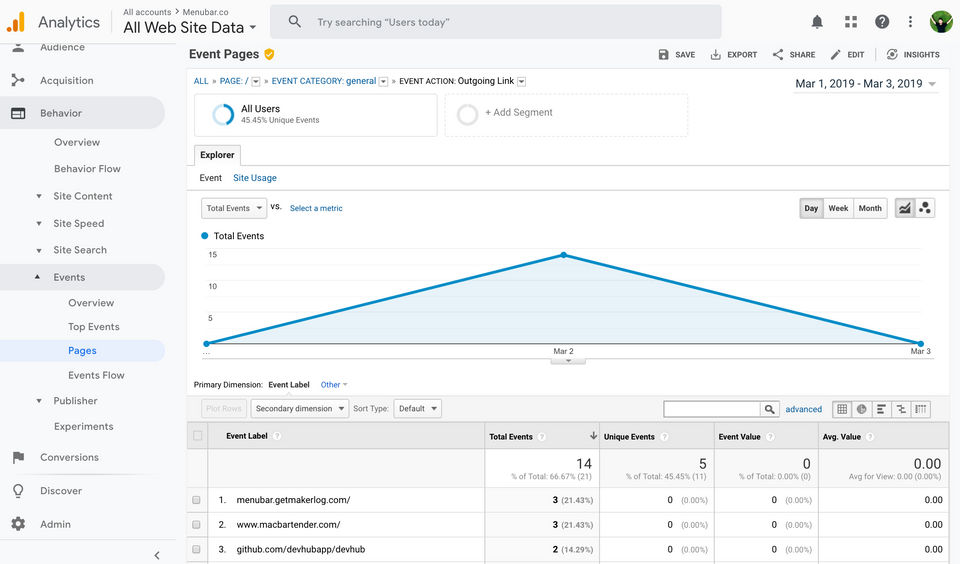
Task: Click the search magnifier button in table filter
Action: (769, 409)
